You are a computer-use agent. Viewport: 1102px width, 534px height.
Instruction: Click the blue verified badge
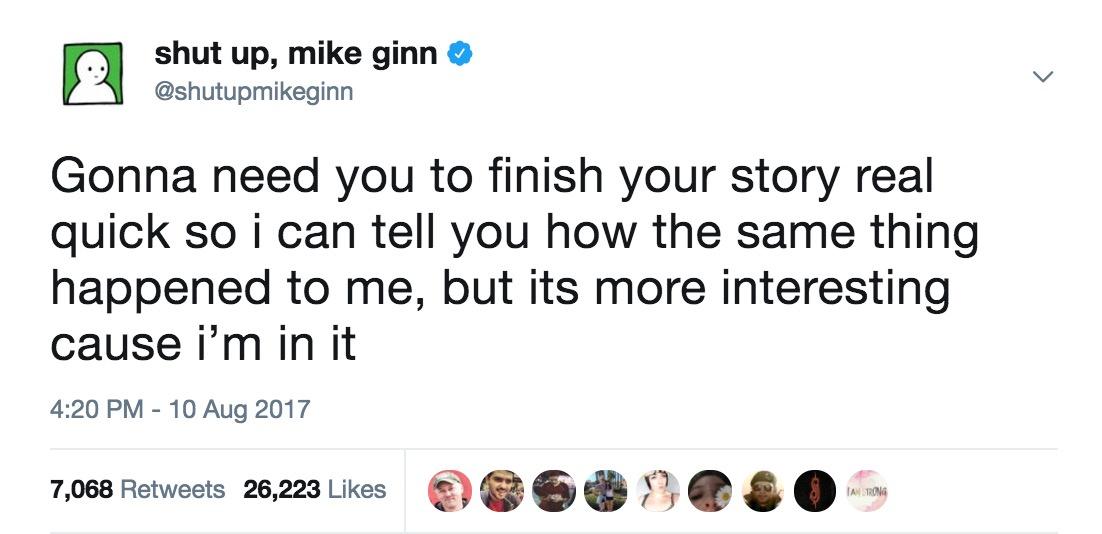tap(458, 55)
